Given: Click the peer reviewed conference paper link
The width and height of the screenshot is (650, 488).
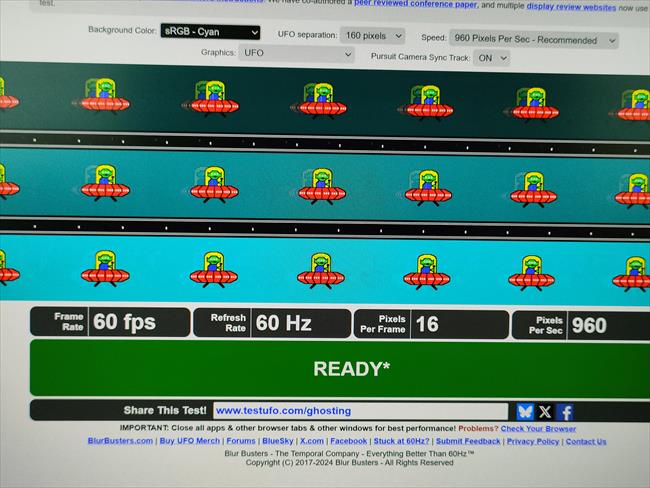Looking at the screenshot, I should click(415, 4).
